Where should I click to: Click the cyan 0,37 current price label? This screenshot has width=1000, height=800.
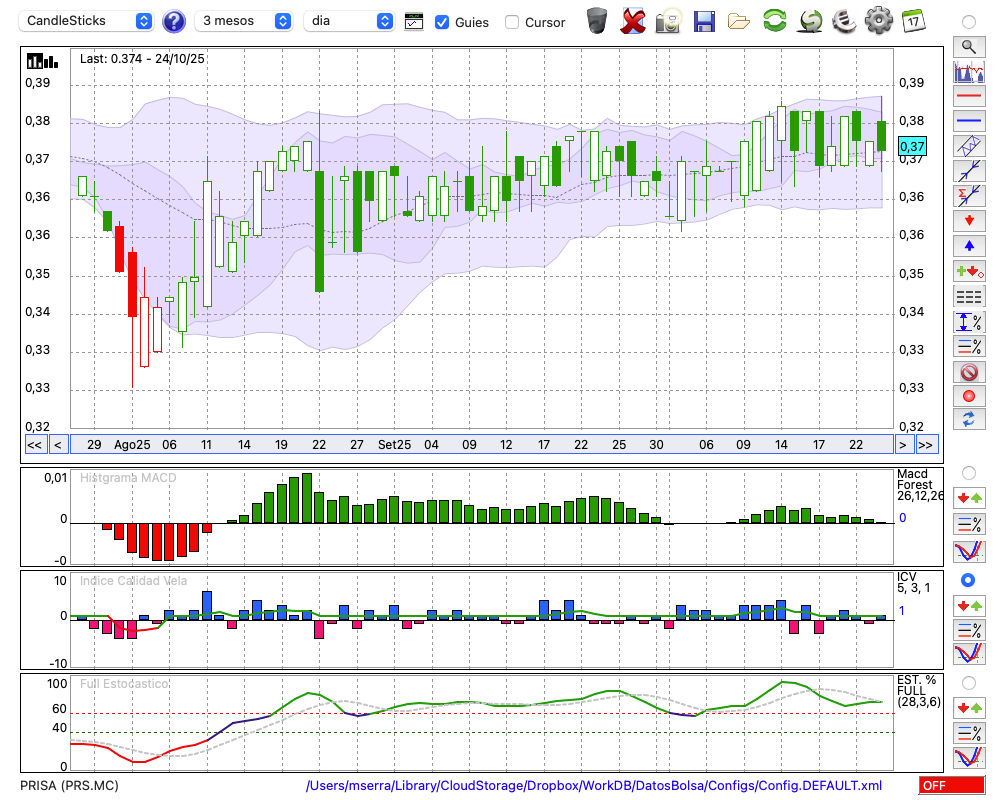tap(912, 146)
